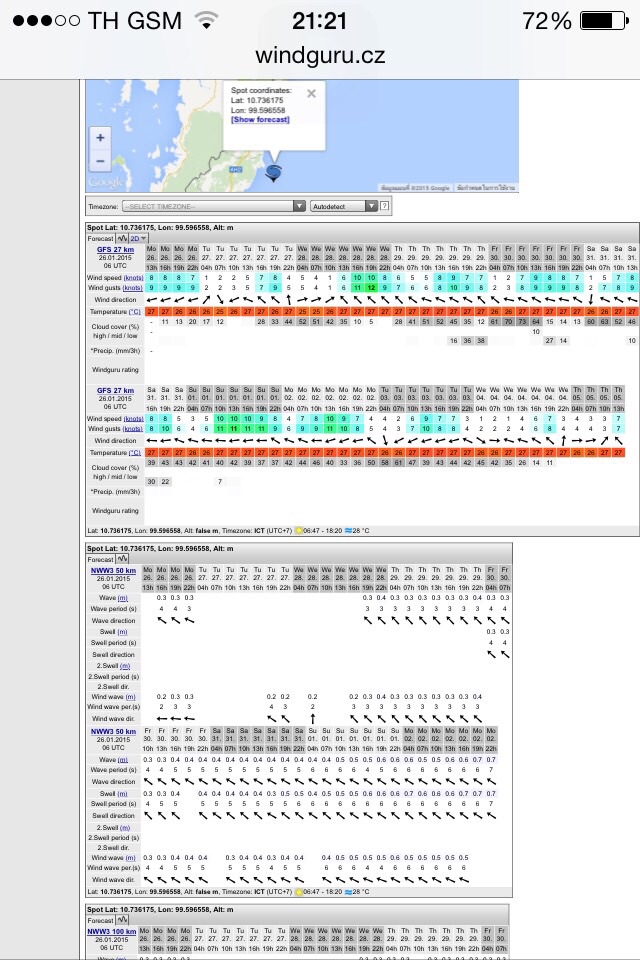Click the green wind gust cell showing 12
The image size is (640, 960).
pos(371,288)
